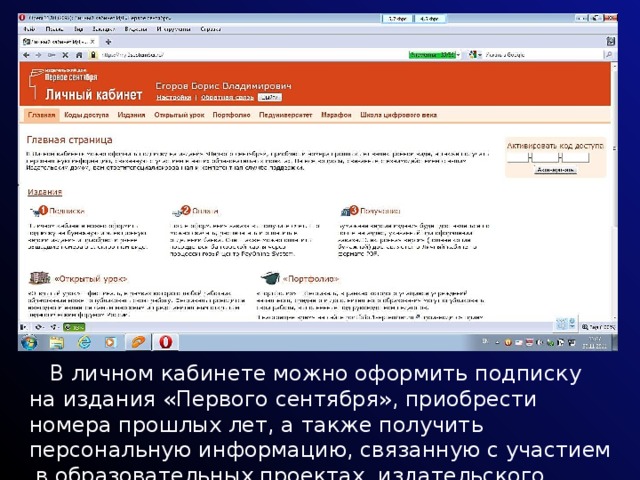Image resolution: width=640 pixels, height=480 pixels.
Task: Click the browser address bar
Action: pyautogui.click(x=253, y=55)
